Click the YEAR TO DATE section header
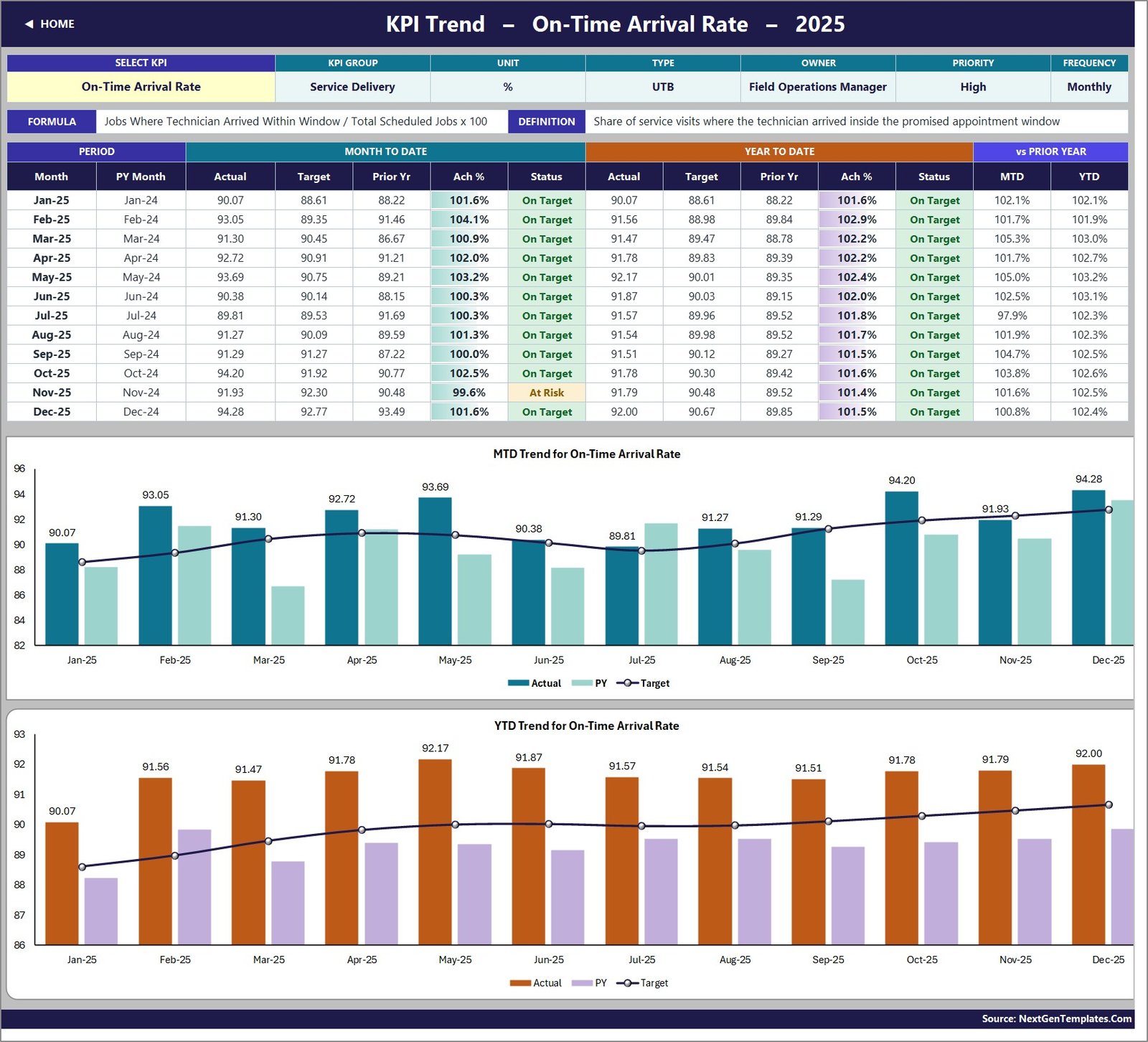Viewport: 1148px width, 1042px height. (779, 151)
